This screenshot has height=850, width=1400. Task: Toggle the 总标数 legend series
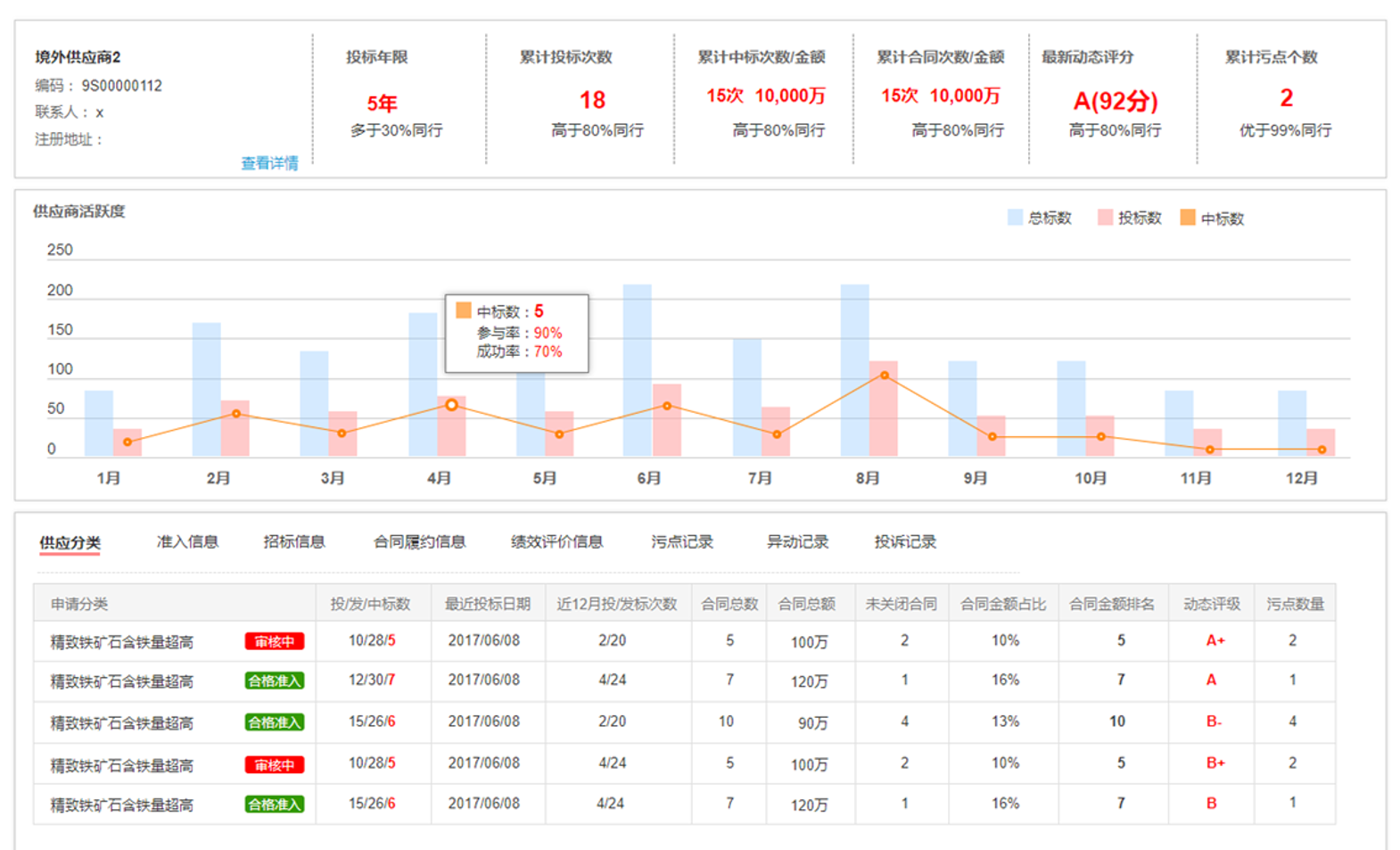coord(1039,218)
